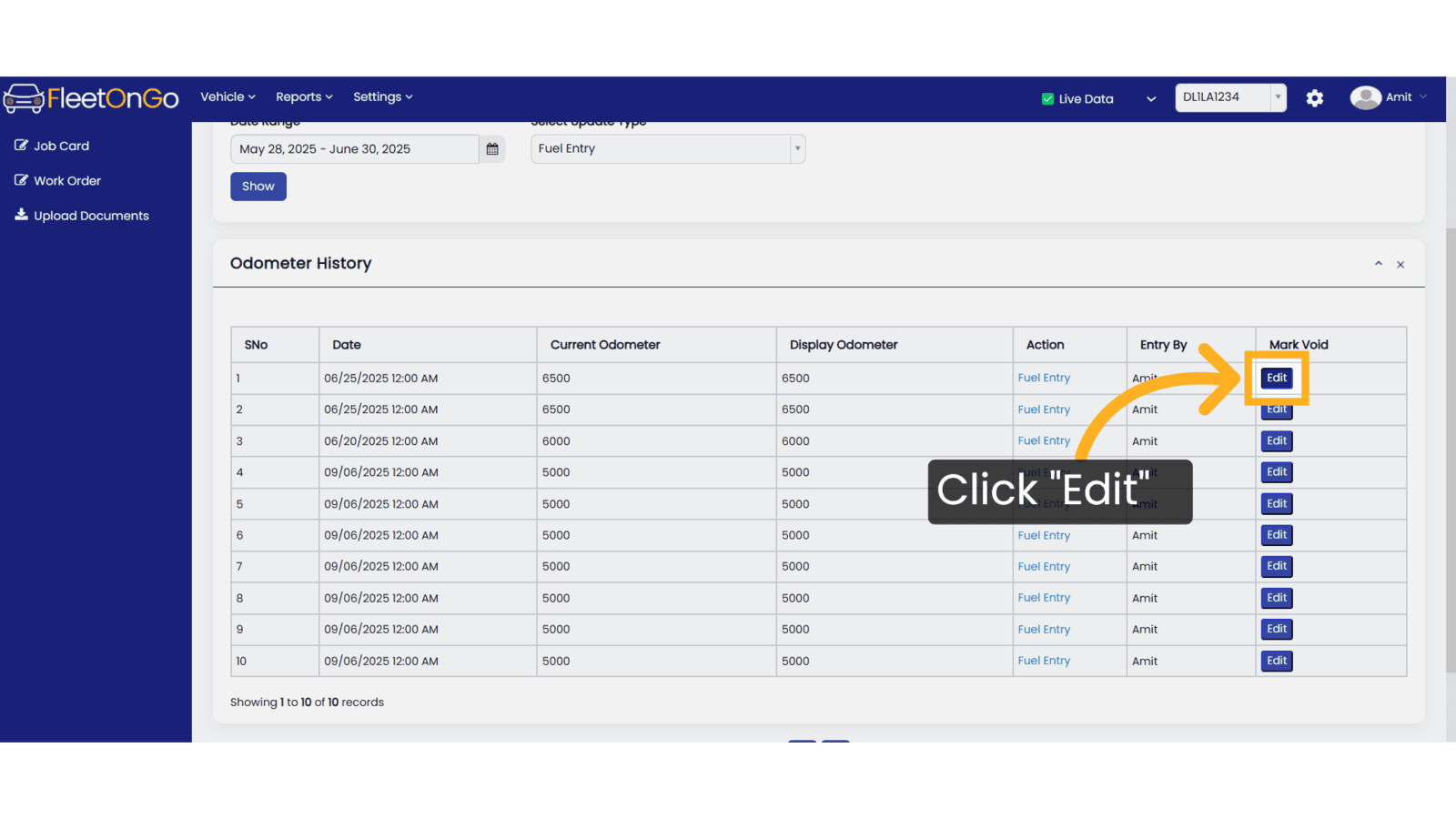Click the Job Card sidebar item
Screen dimensions: 1456x819
tap(52, 146)
